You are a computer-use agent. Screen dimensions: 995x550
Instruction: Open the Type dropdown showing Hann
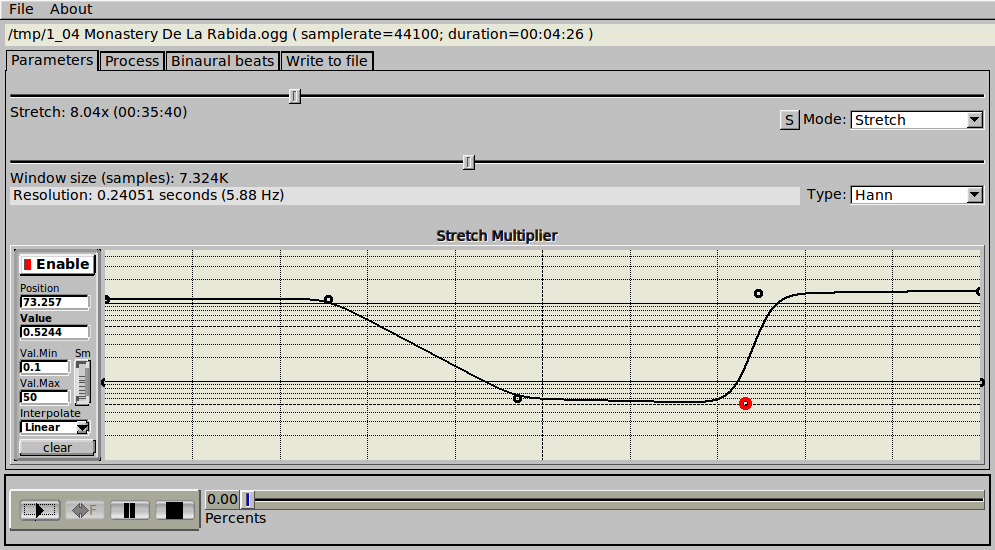916,195
